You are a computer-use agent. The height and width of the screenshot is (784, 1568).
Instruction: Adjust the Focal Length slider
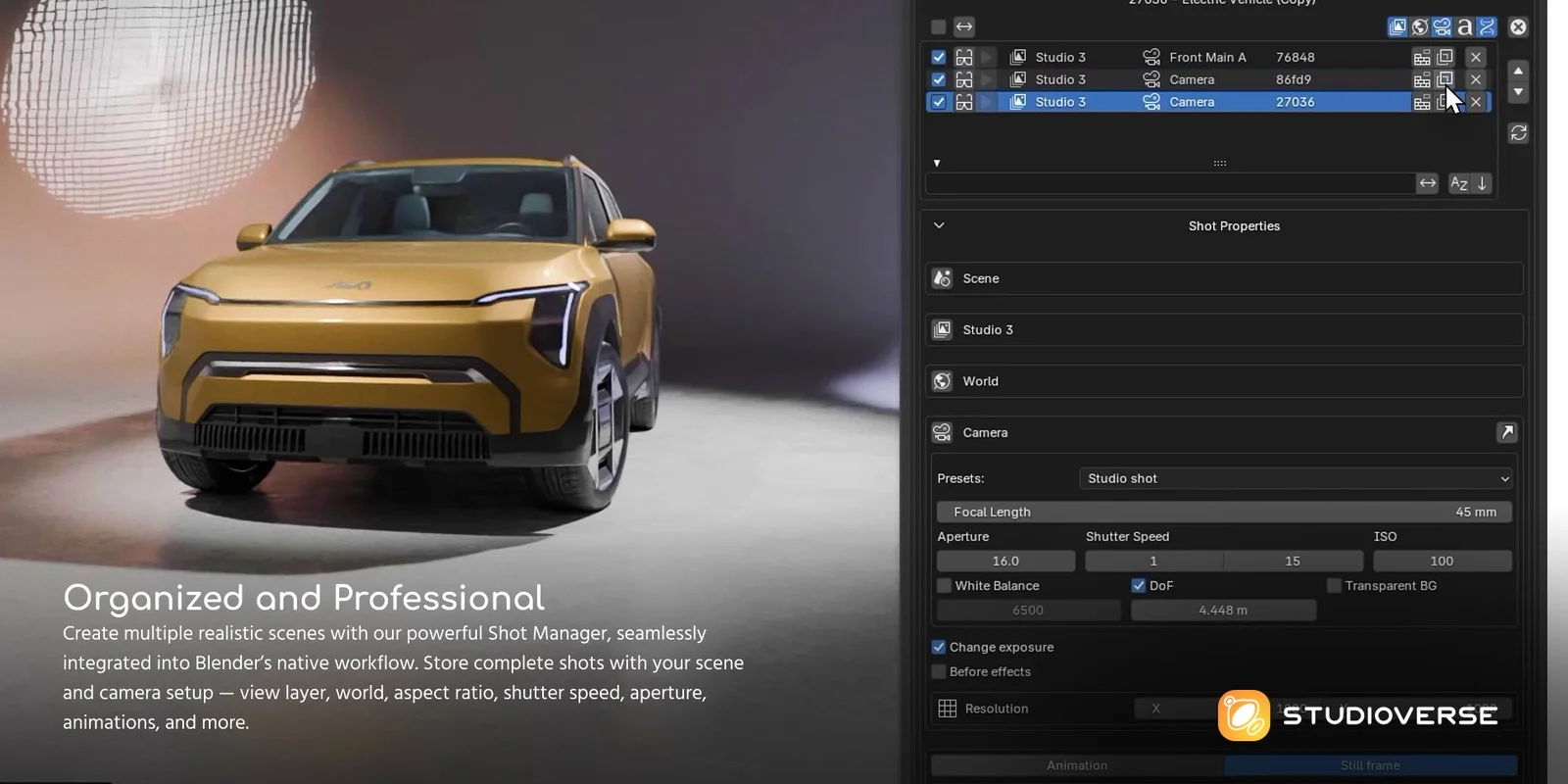tap(1223, 512)
